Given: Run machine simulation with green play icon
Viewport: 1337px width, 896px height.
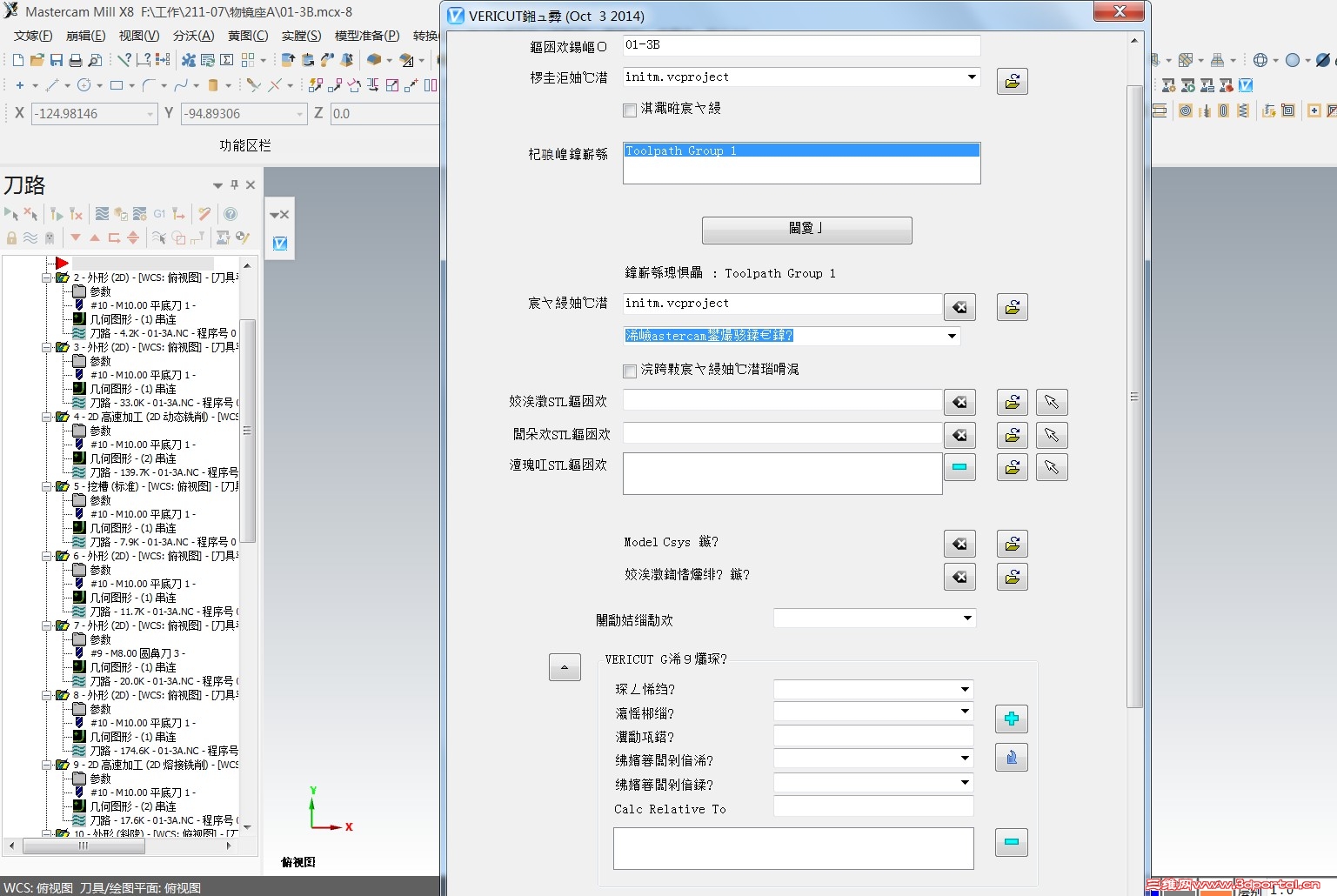Looking at the screenshot, I should pos(1187,85).
